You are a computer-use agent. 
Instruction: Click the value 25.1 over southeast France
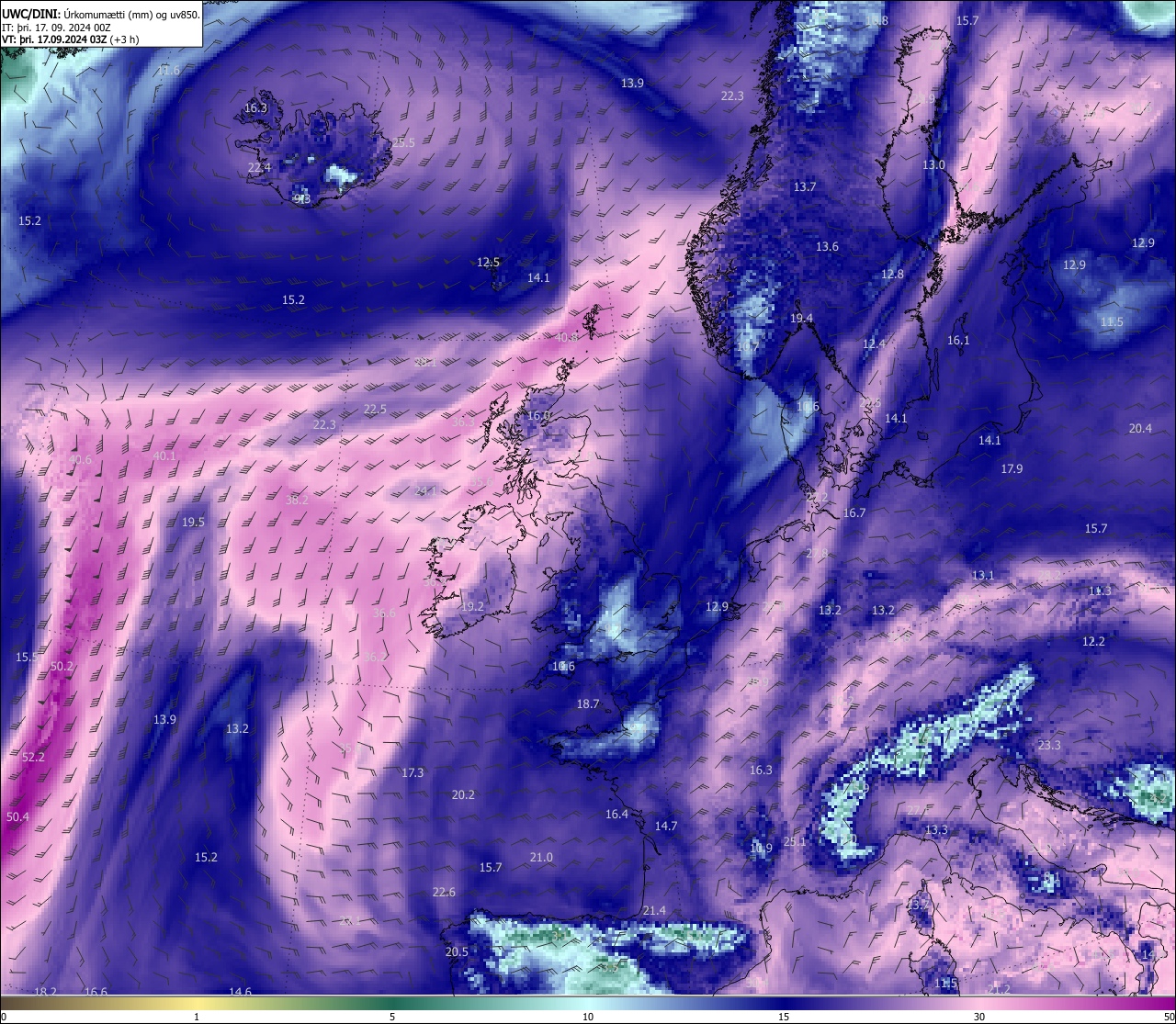tap(795, 841)
